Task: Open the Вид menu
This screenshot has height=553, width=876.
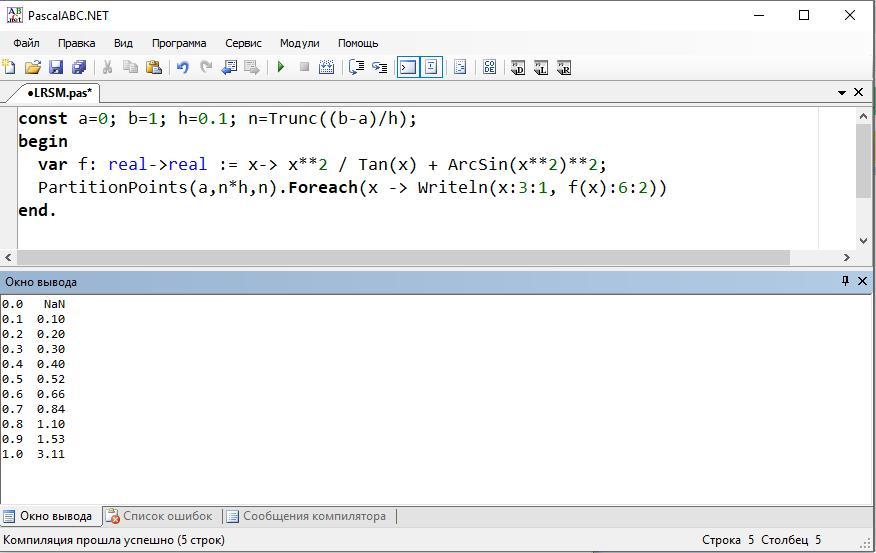Action: pos(123,43)
